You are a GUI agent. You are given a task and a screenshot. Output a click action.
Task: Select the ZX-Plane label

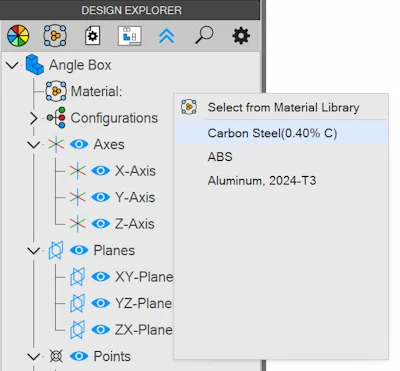(x=144, y=330)
